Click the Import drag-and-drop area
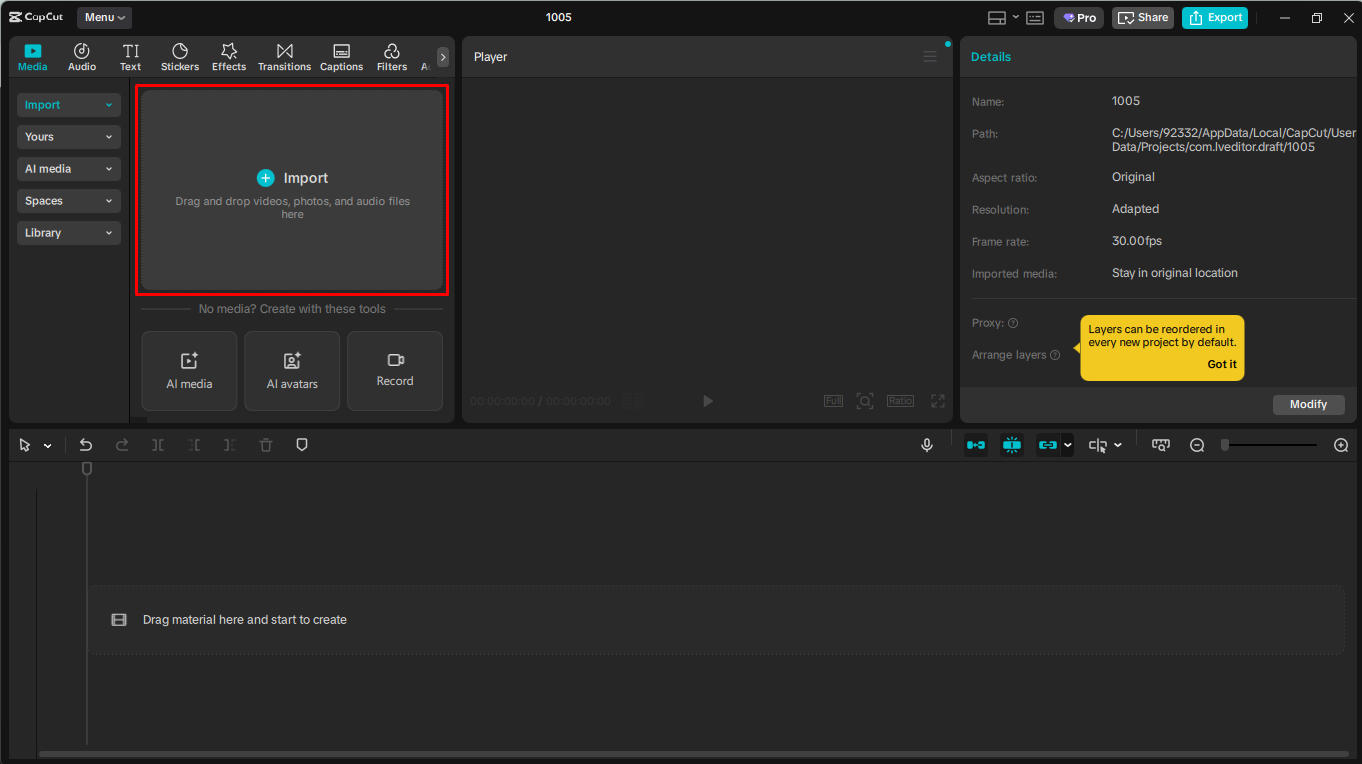 pyautogui.click(x=292, y=190)
